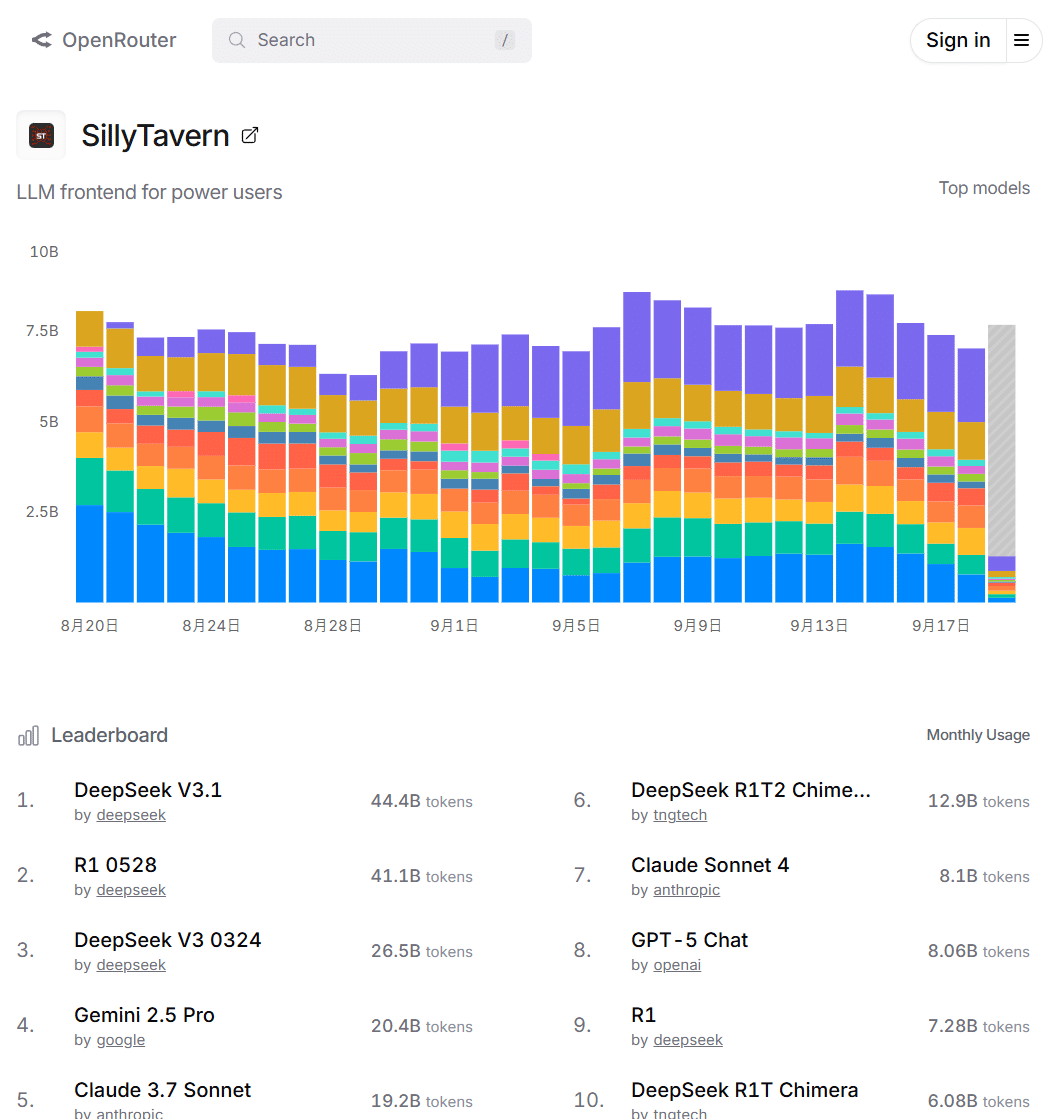Open the DeepSeek V3.1 model page
1060x1119 pixels.
pyautogui.click(x=148, y=790)
